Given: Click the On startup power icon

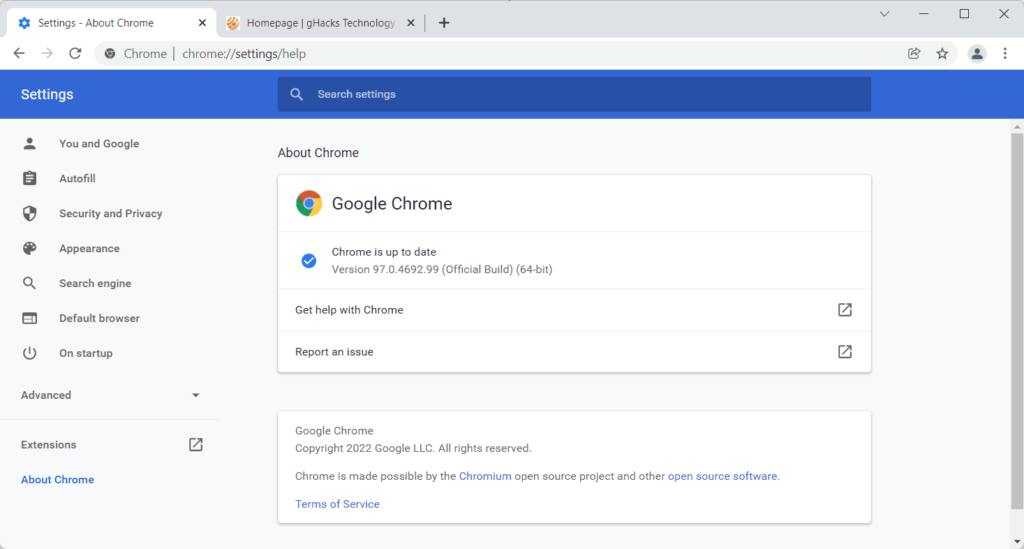Looking at the screenshot, I should (x=29, y=353).
